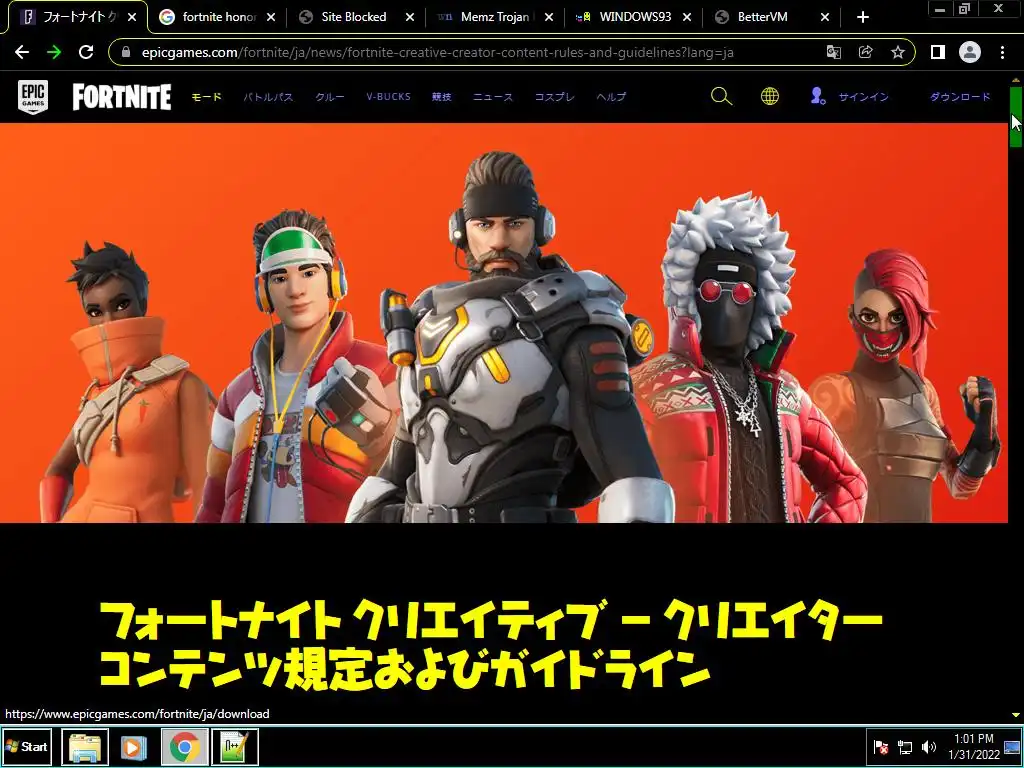Click the ダウンロード button
This screenshot has width=1024, height=768.
point(960,97)
